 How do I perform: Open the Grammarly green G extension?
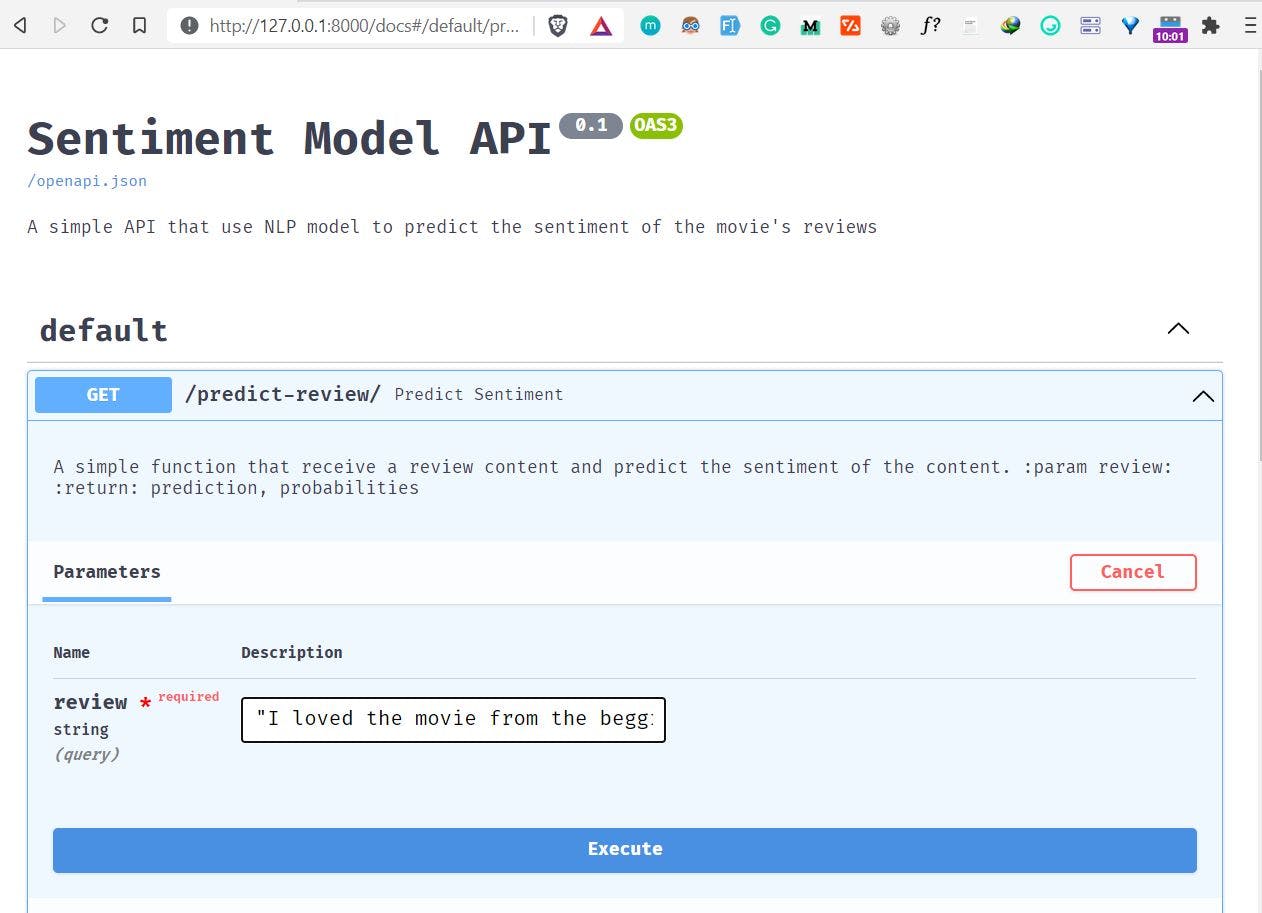click(770, 26)
